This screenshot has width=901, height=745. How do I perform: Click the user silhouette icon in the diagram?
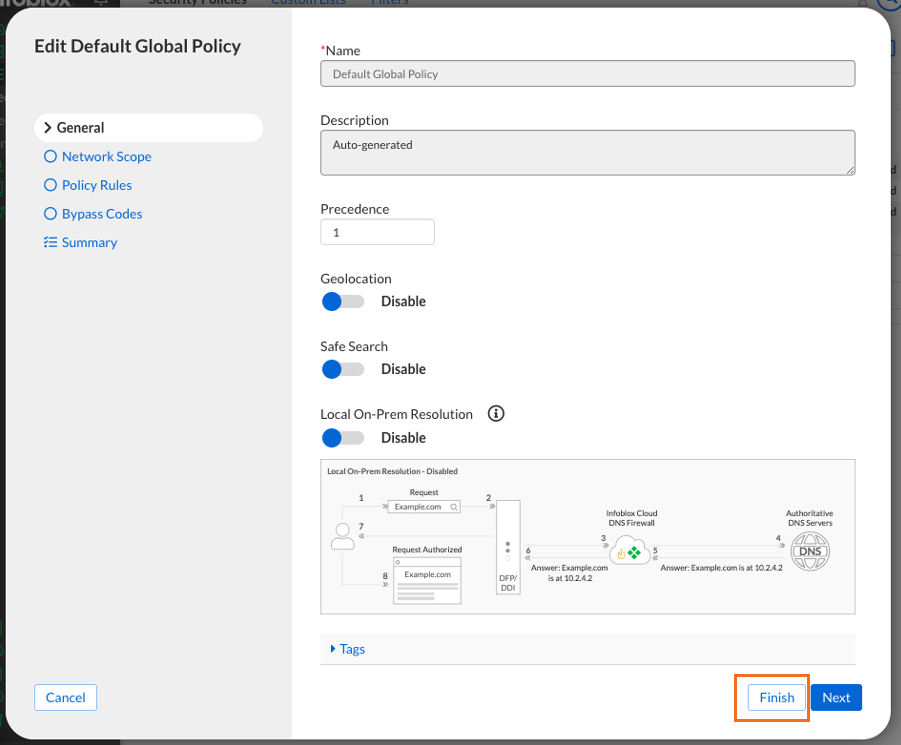click(342, 537)
